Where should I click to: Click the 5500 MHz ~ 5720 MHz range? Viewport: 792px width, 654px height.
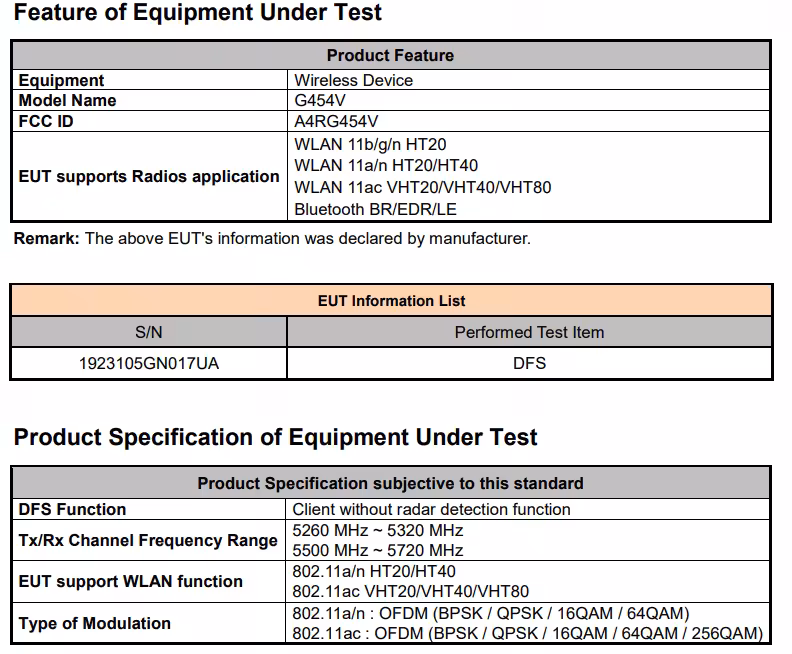[x=378, y=550]
